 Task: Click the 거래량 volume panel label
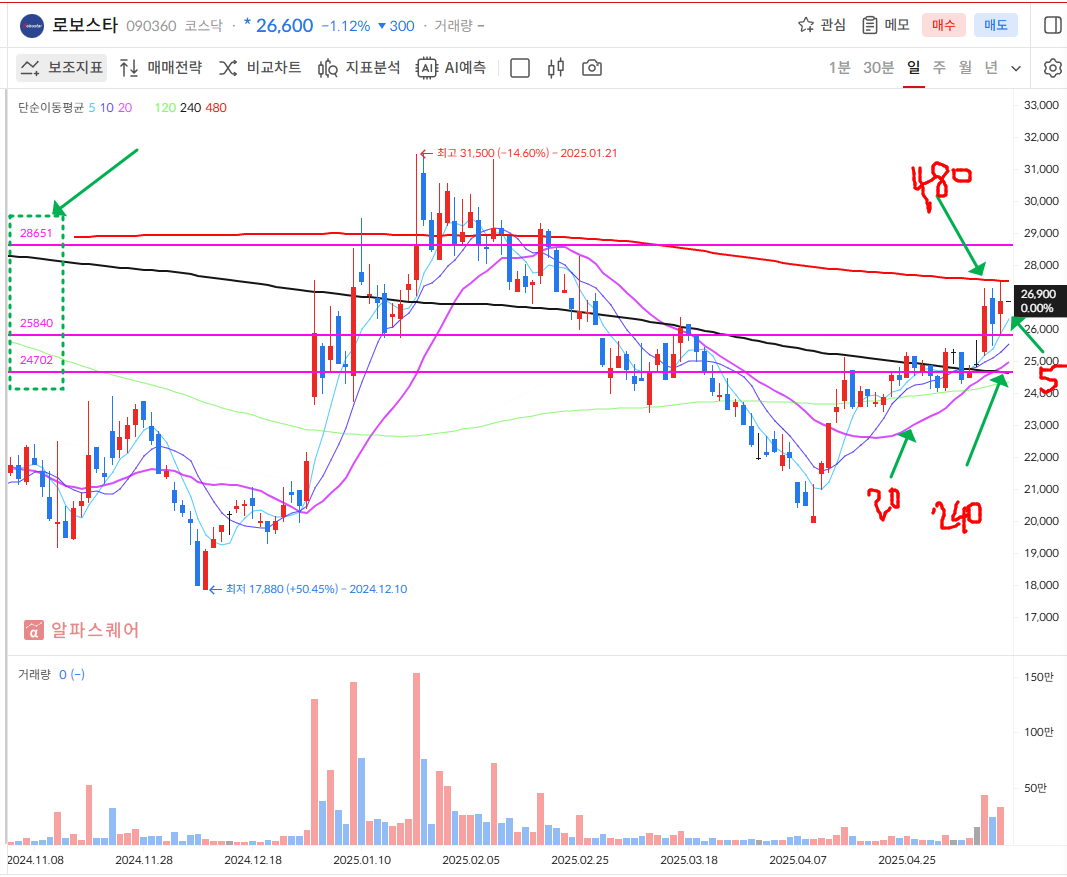coord(34,674)
